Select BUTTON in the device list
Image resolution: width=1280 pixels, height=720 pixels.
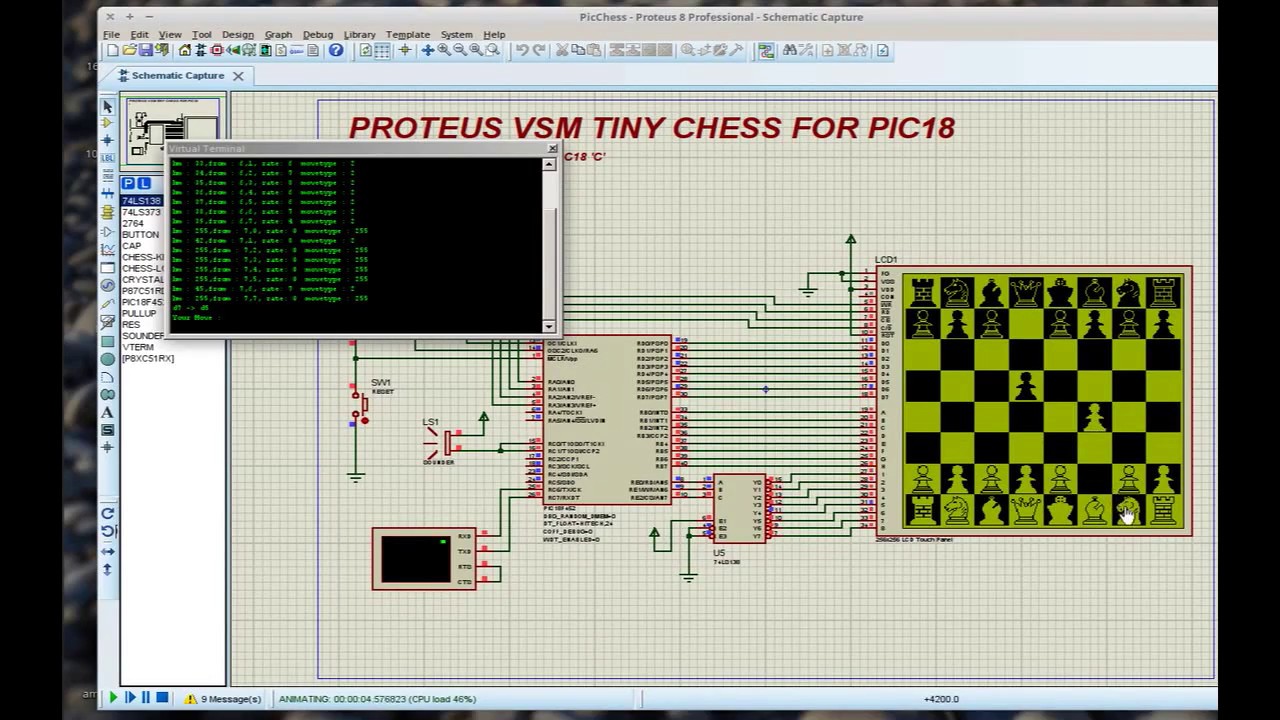140,234
